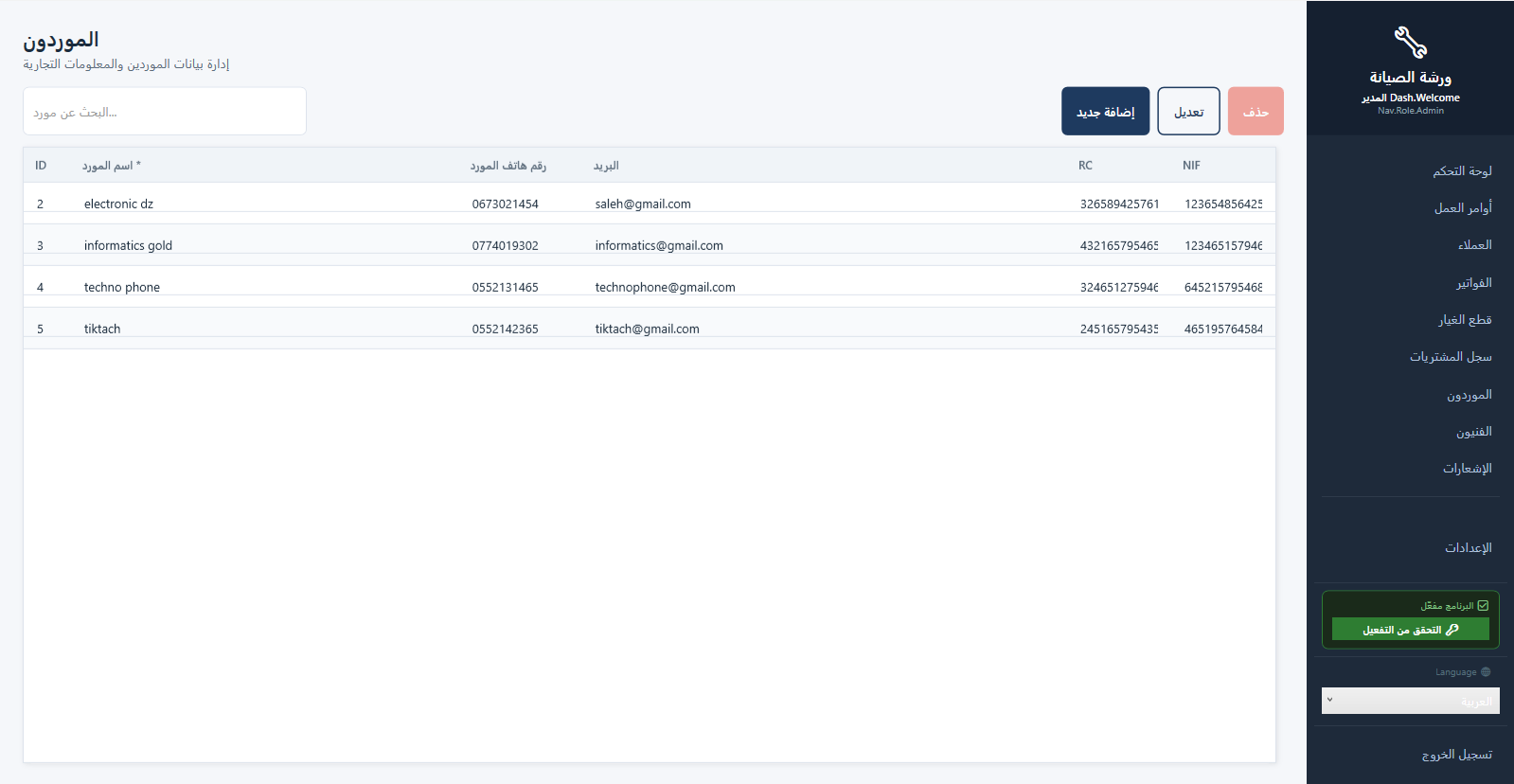Click the التحقق من التفعيل verify activation button
The width and height of the screenshot is (1514, 784).
click(1410, 630)
